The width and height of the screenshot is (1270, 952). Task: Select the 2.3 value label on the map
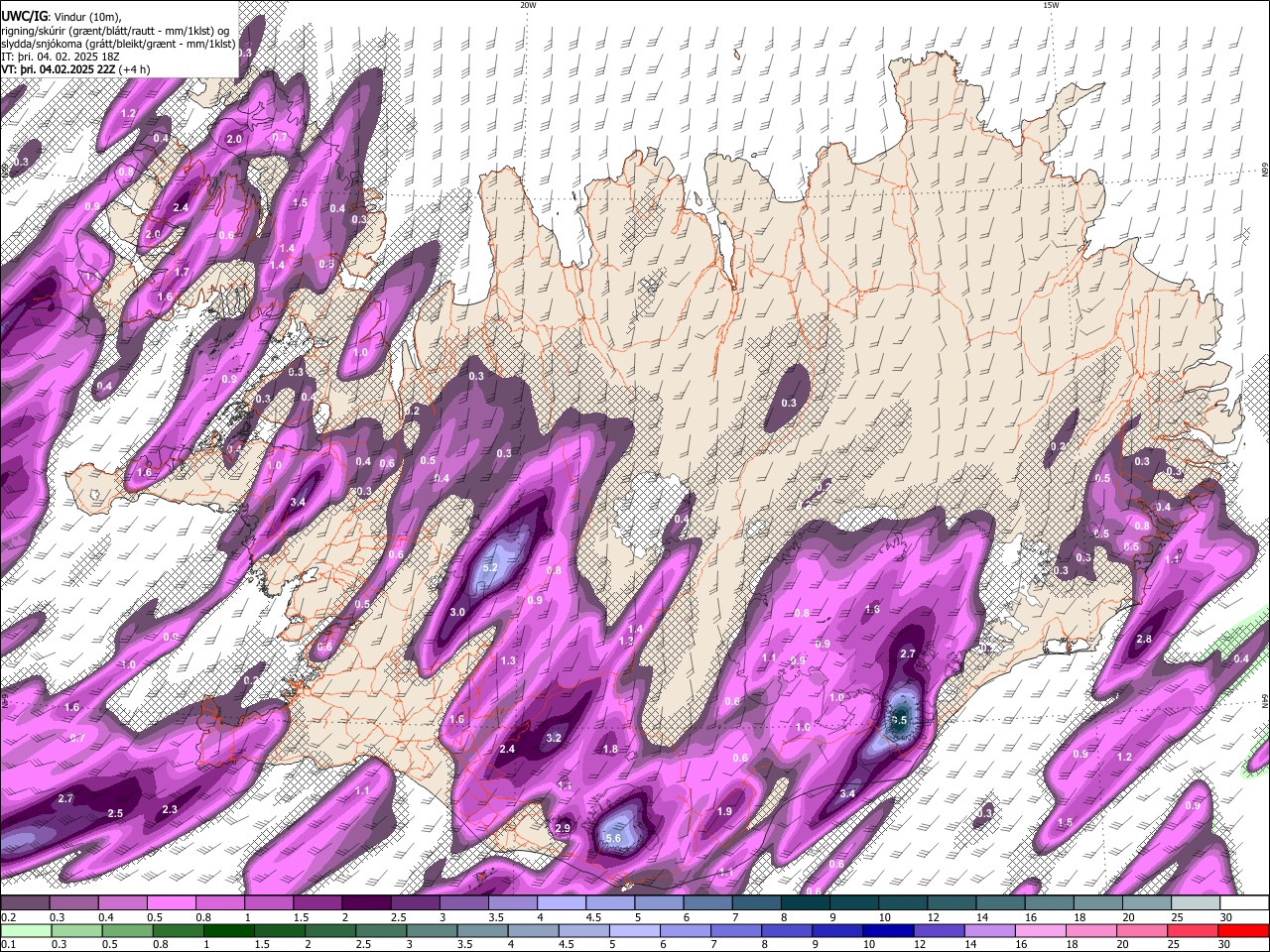coord(170,810)
